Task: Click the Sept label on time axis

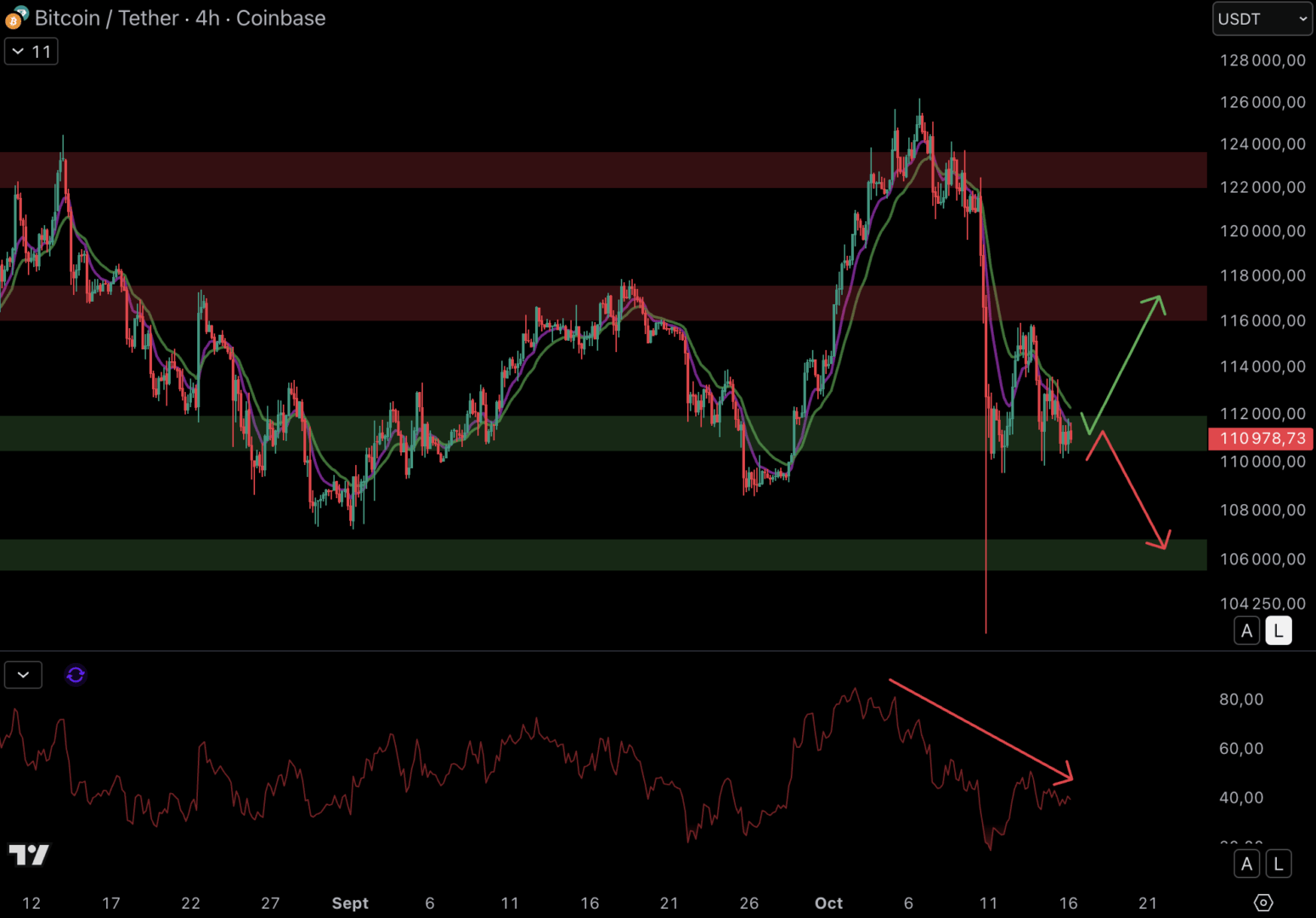Action: (x=350, y=903)
